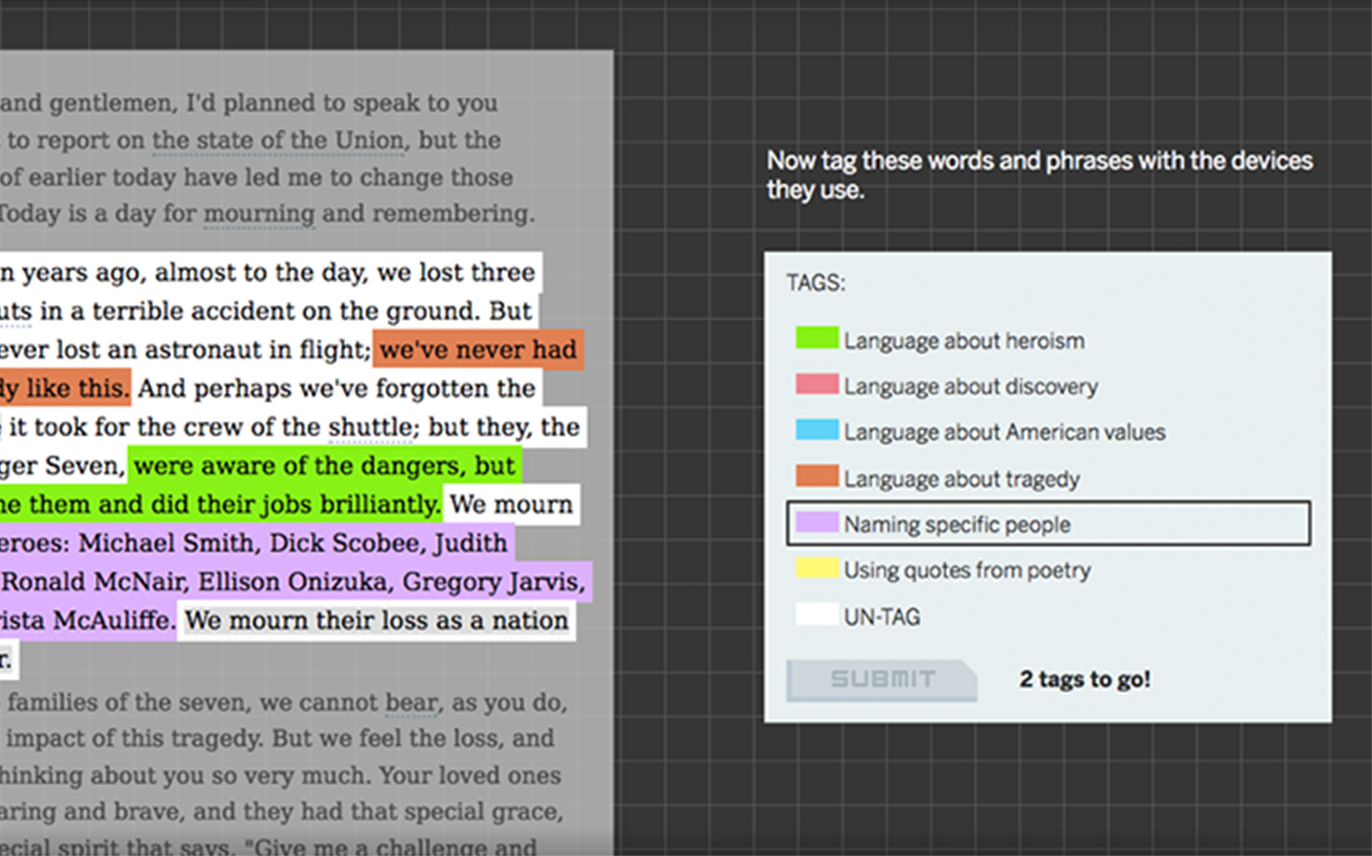
Task: Choose the UN-TAG option
Action: click(x=881, y=617)
